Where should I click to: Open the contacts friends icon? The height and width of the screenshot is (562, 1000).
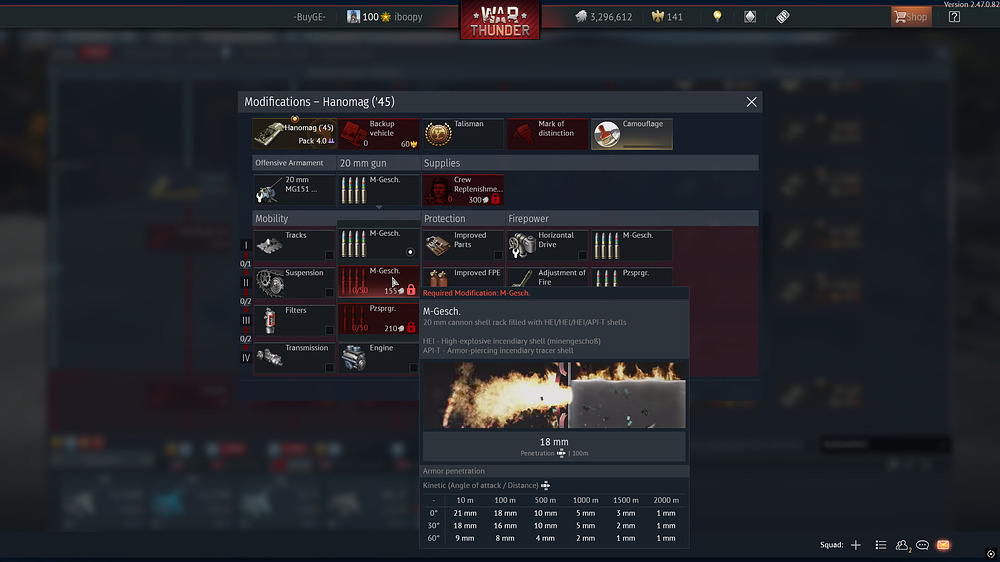pyautogui.click(x=902, y=545)
